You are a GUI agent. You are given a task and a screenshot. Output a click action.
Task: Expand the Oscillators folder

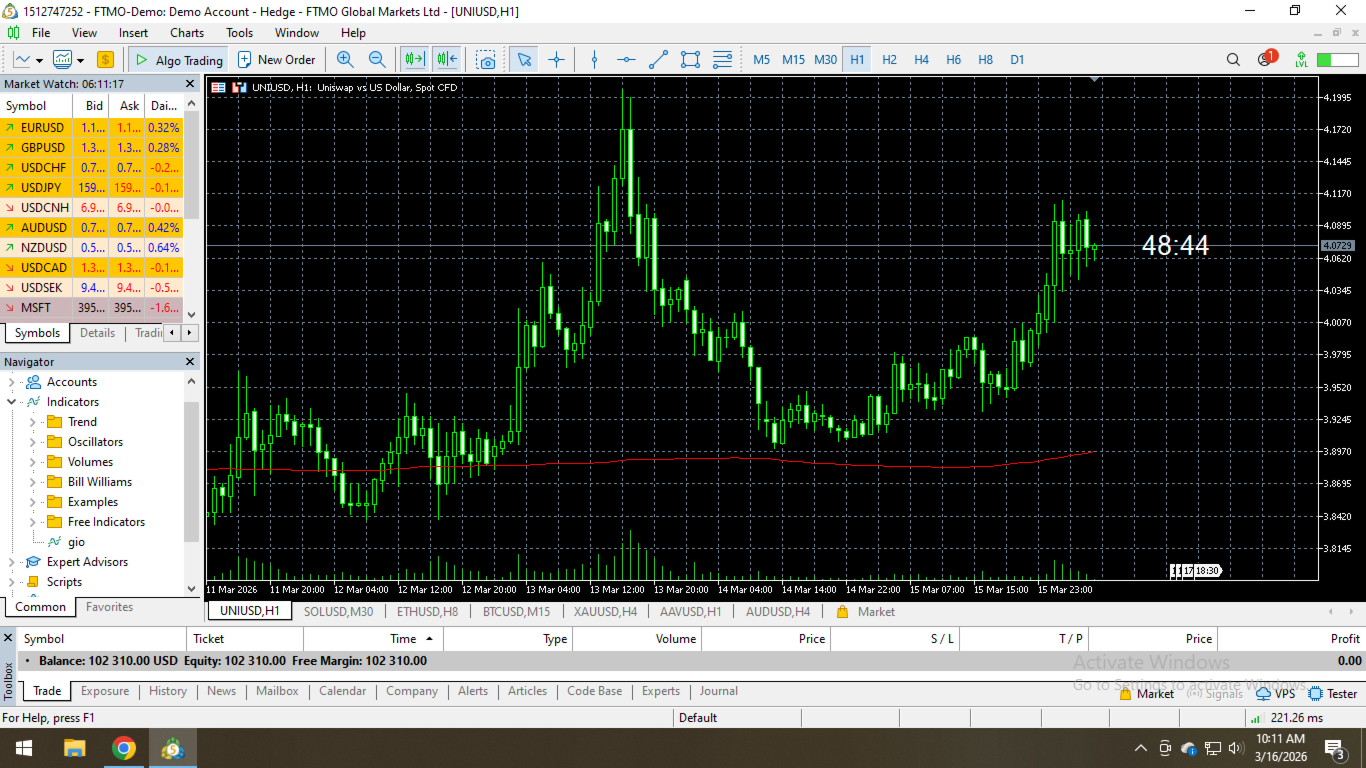(32, 442)
